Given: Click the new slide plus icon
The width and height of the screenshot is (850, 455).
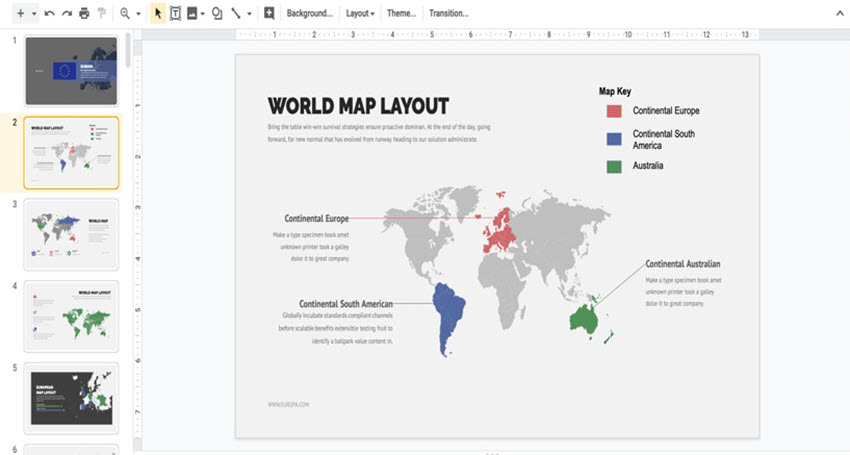Looking at the screenshot, I should (x=19, y=13).
